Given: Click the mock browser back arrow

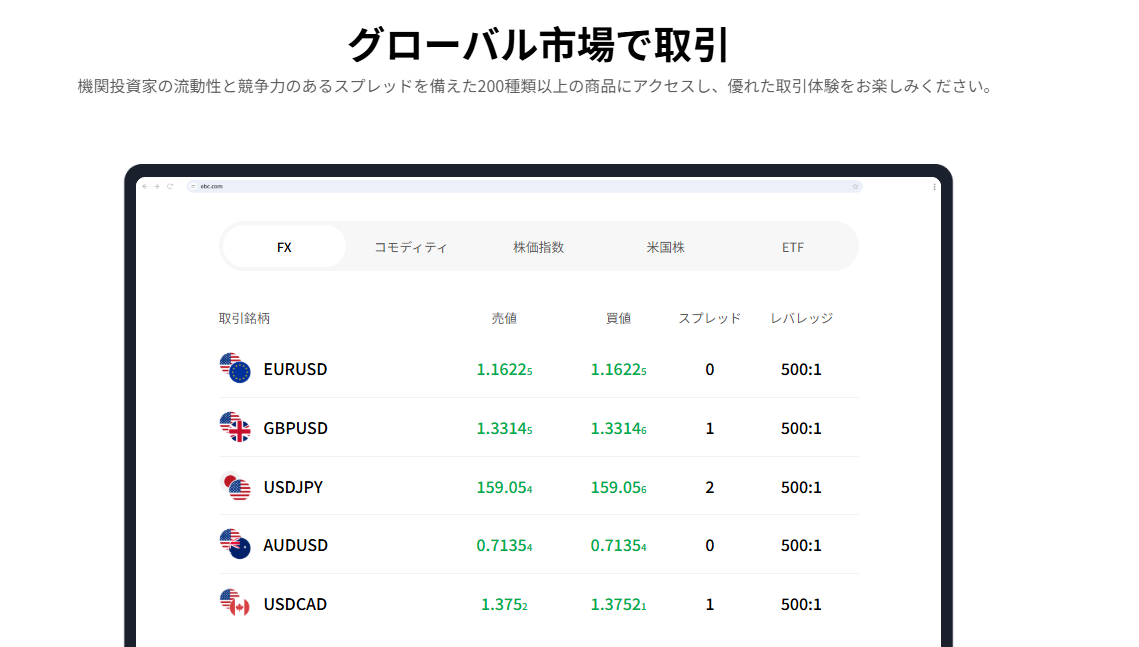Looking at the screenshot, I should point(145,187).
